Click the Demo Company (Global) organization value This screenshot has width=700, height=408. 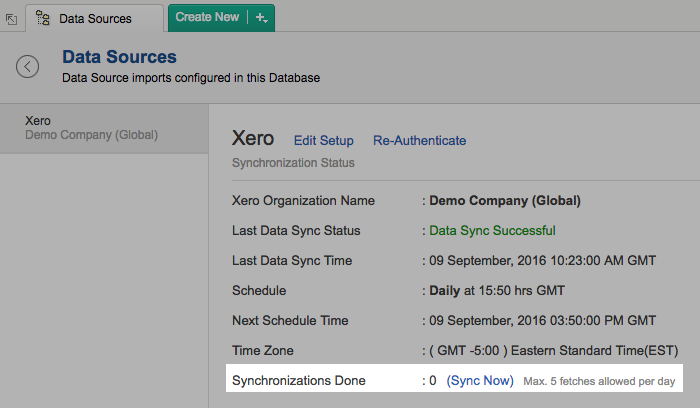click(x=505, y=200)
